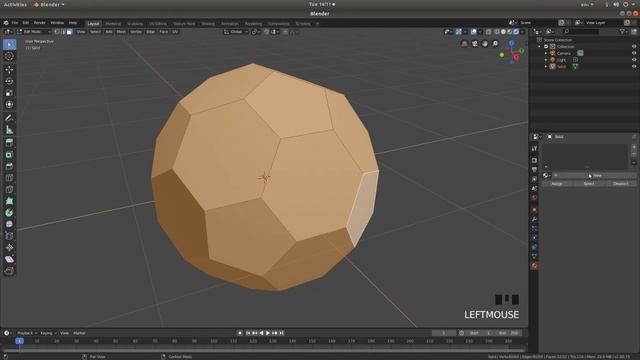Select the Spin tool
This screenshot has width=640, height=360.
pos(9,213)
